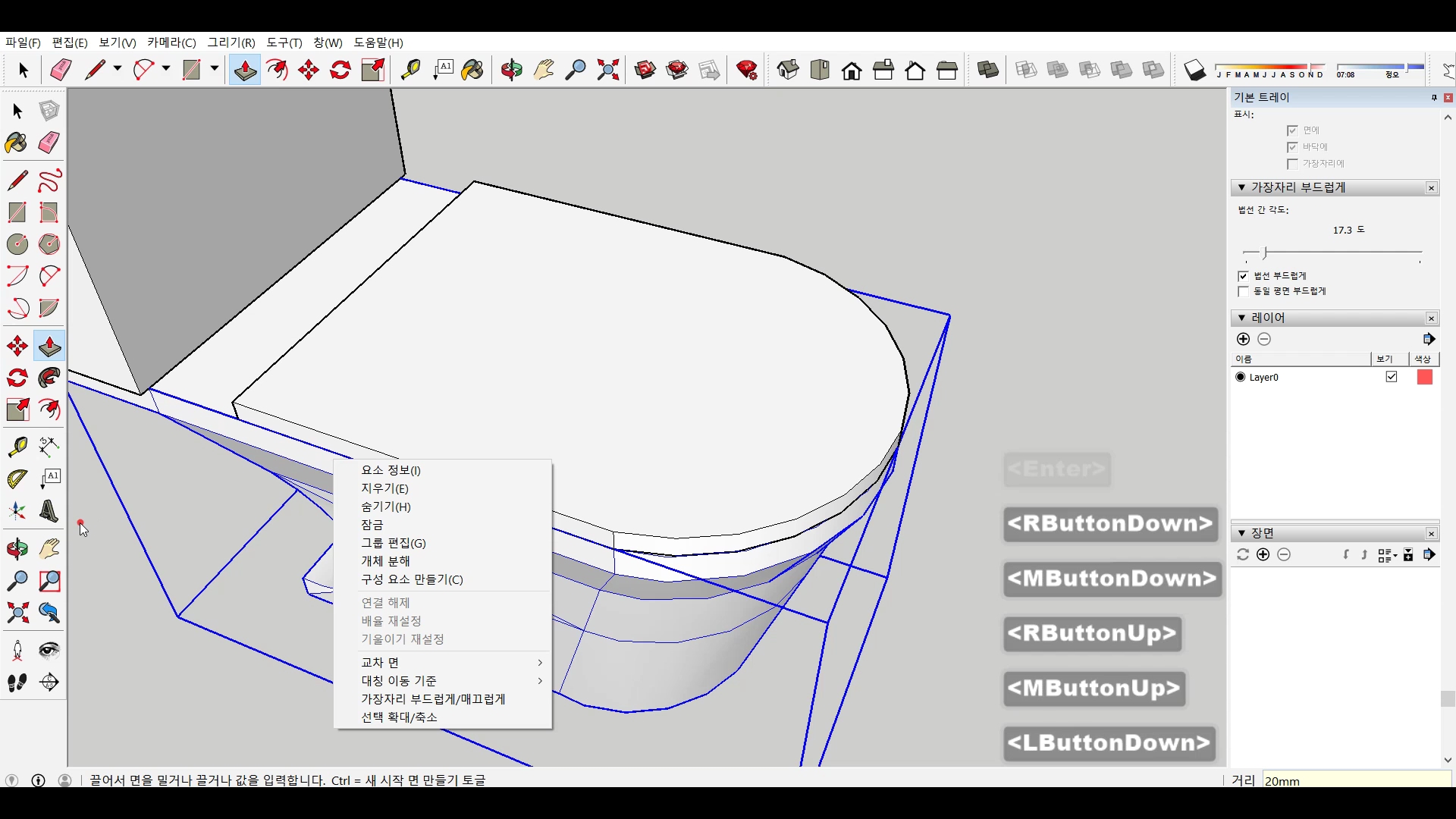This screenshot has width=1456, height=819.
Task: Click the Rotate tool in left toolbar
Action: [x=17, y=378]
